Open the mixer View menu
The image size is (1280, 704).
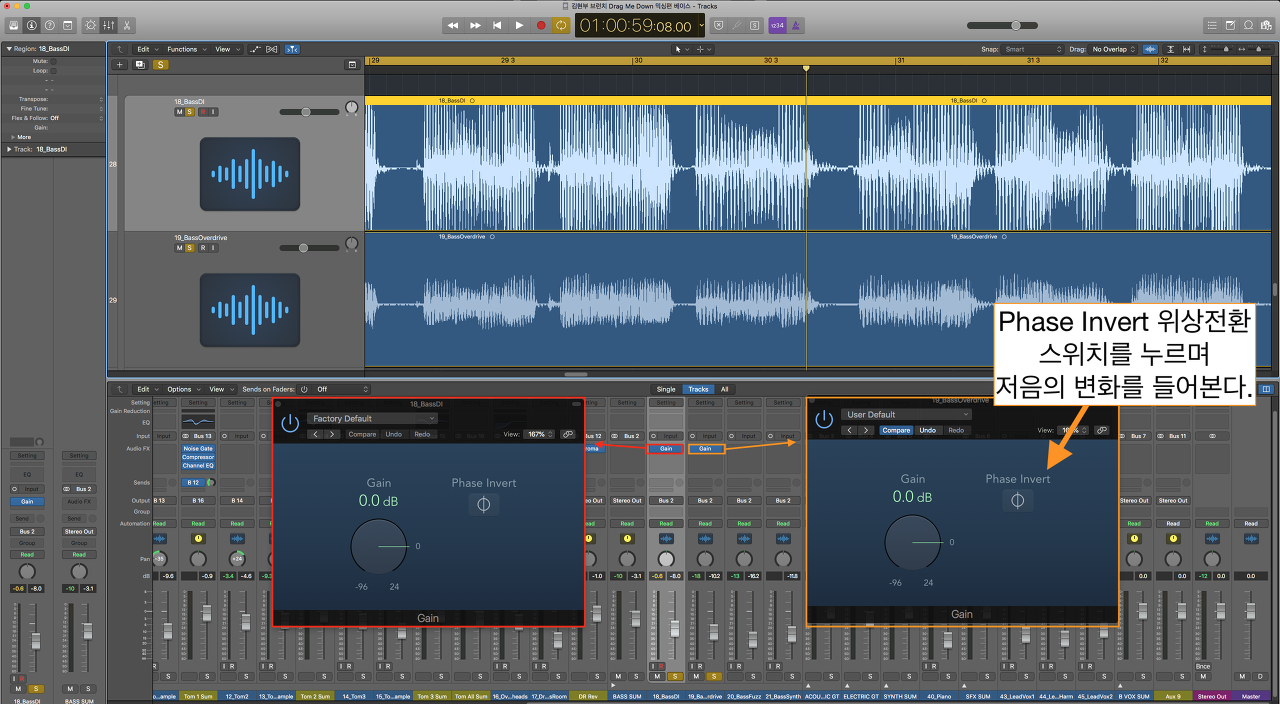221,389
